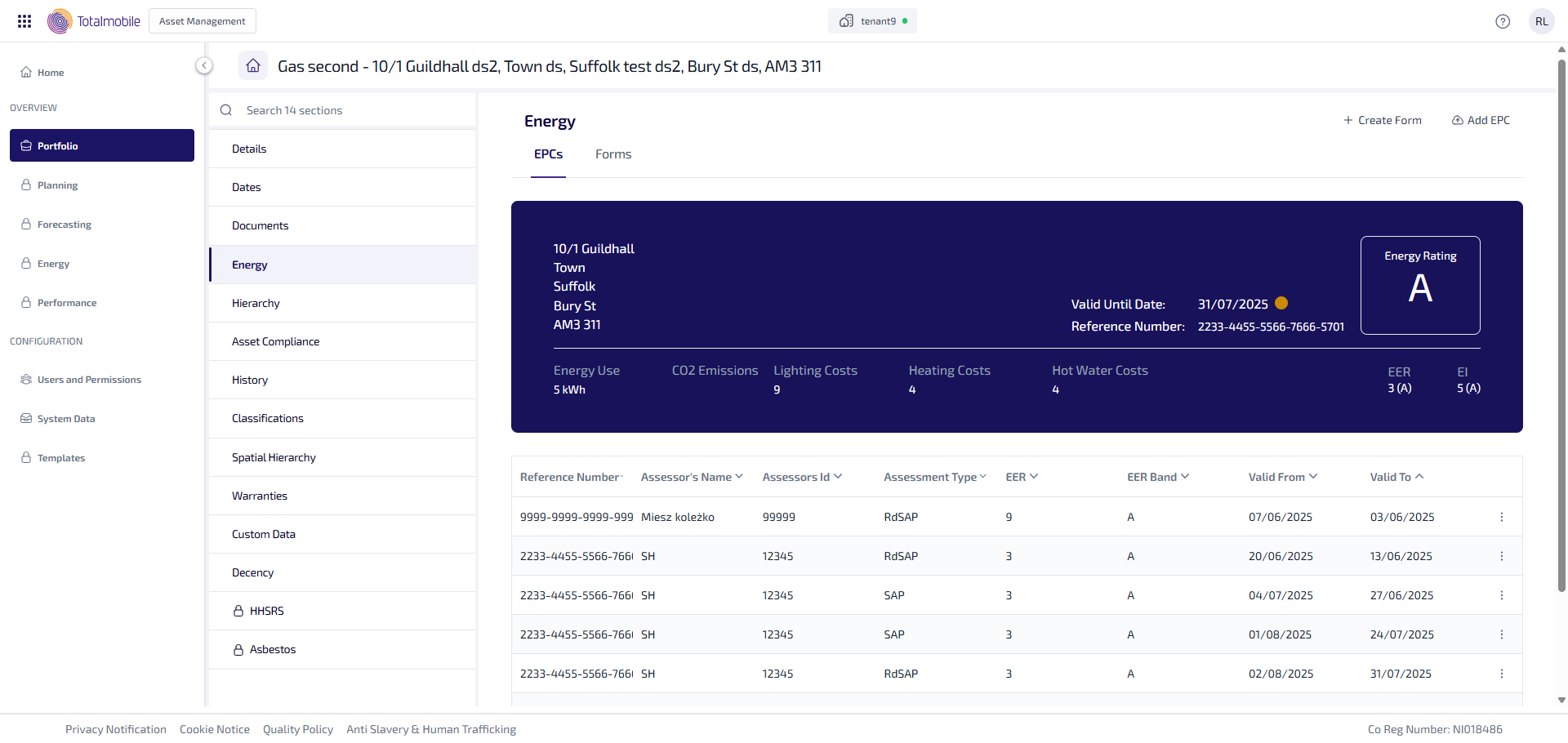Expand the EER Band column sort
The width and height of the screenshot is (1568, 743).
pyautogui.click(x=1157, y=477)
